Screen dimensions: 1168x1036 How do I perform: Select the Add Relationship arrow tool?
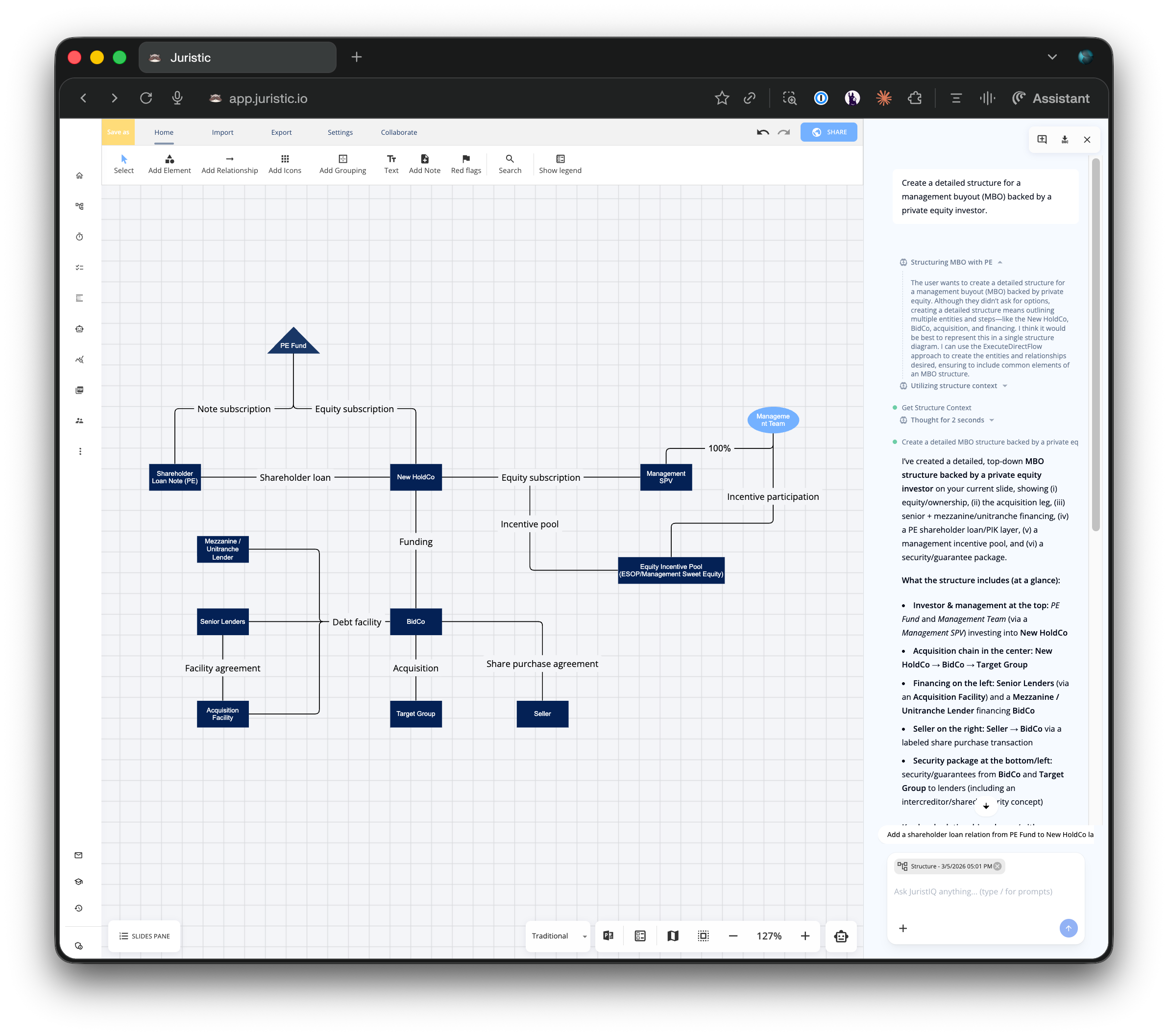pyautogui.click(x=229, y=159)
